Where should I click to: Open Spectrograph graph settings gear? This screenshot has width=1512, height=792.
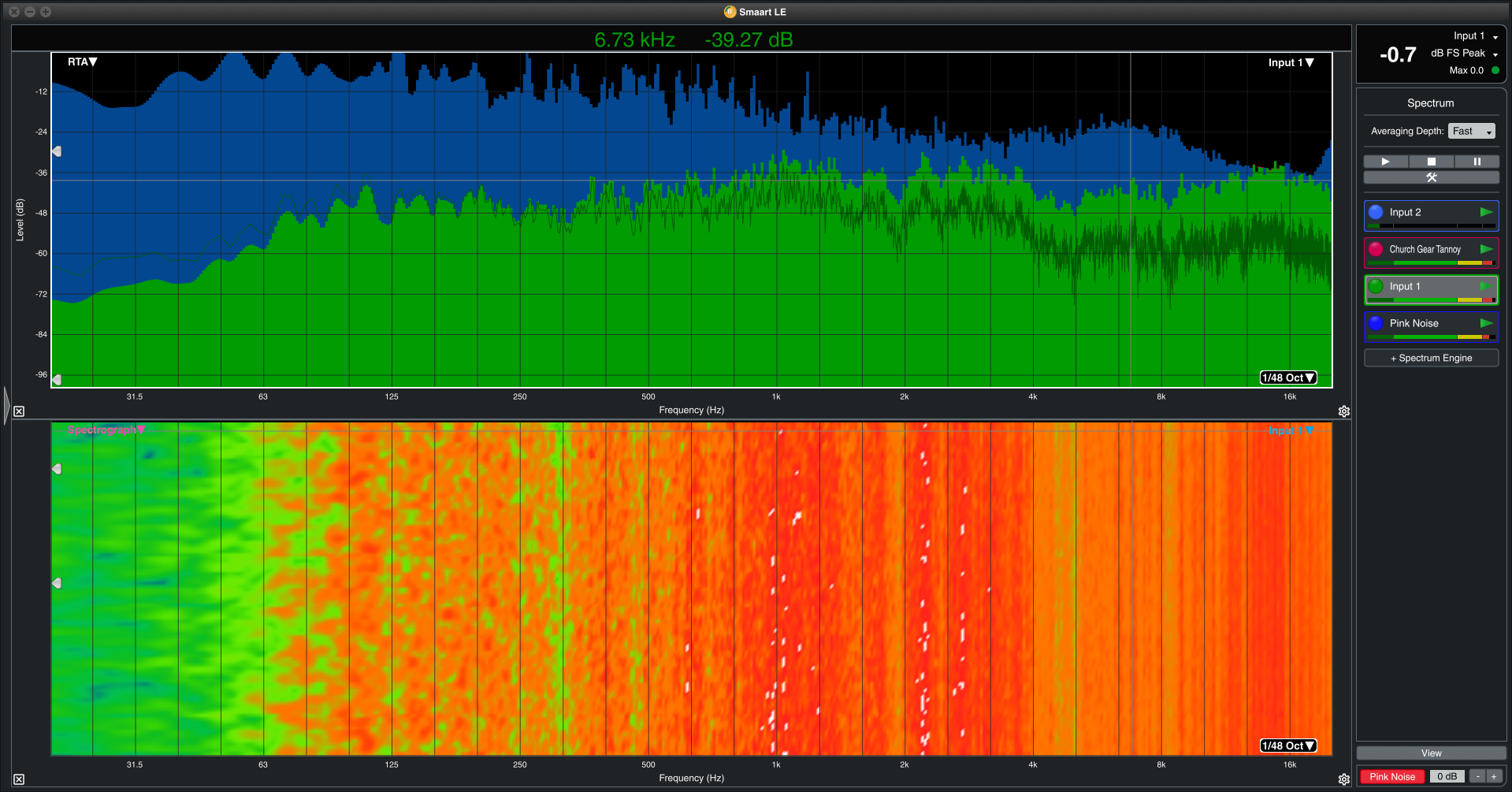(x=1344, y=779)
